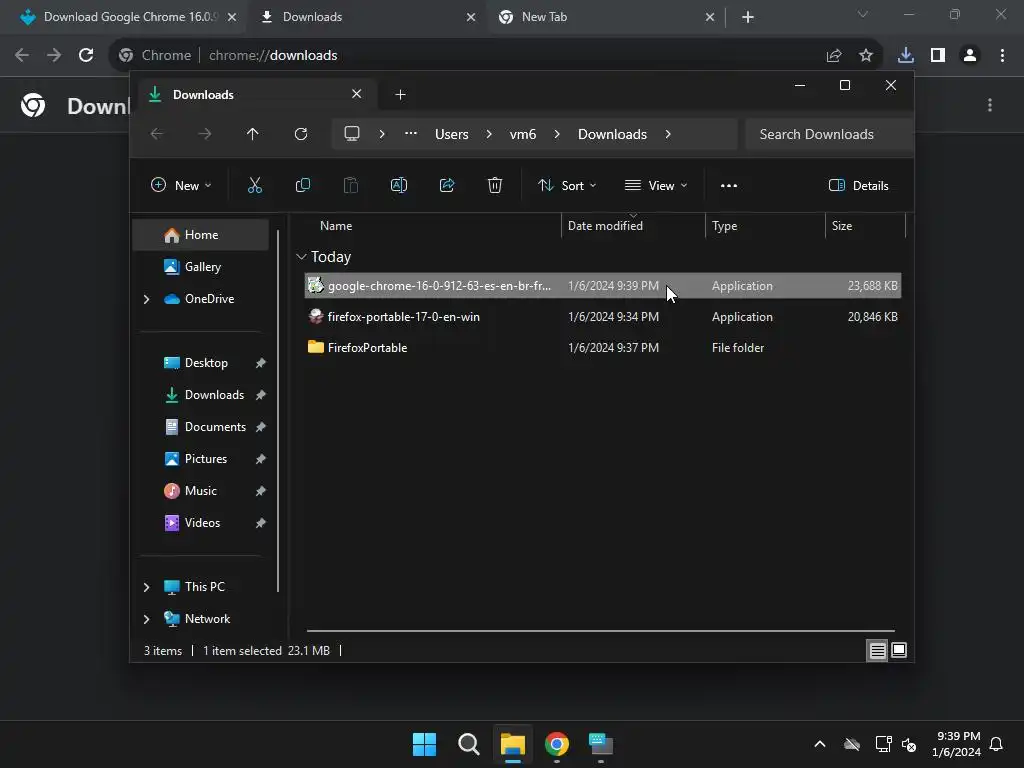Open Windows Start menu
This screenshot has width=1024, height=768.
pyautogui.click(x=424, y=744)
